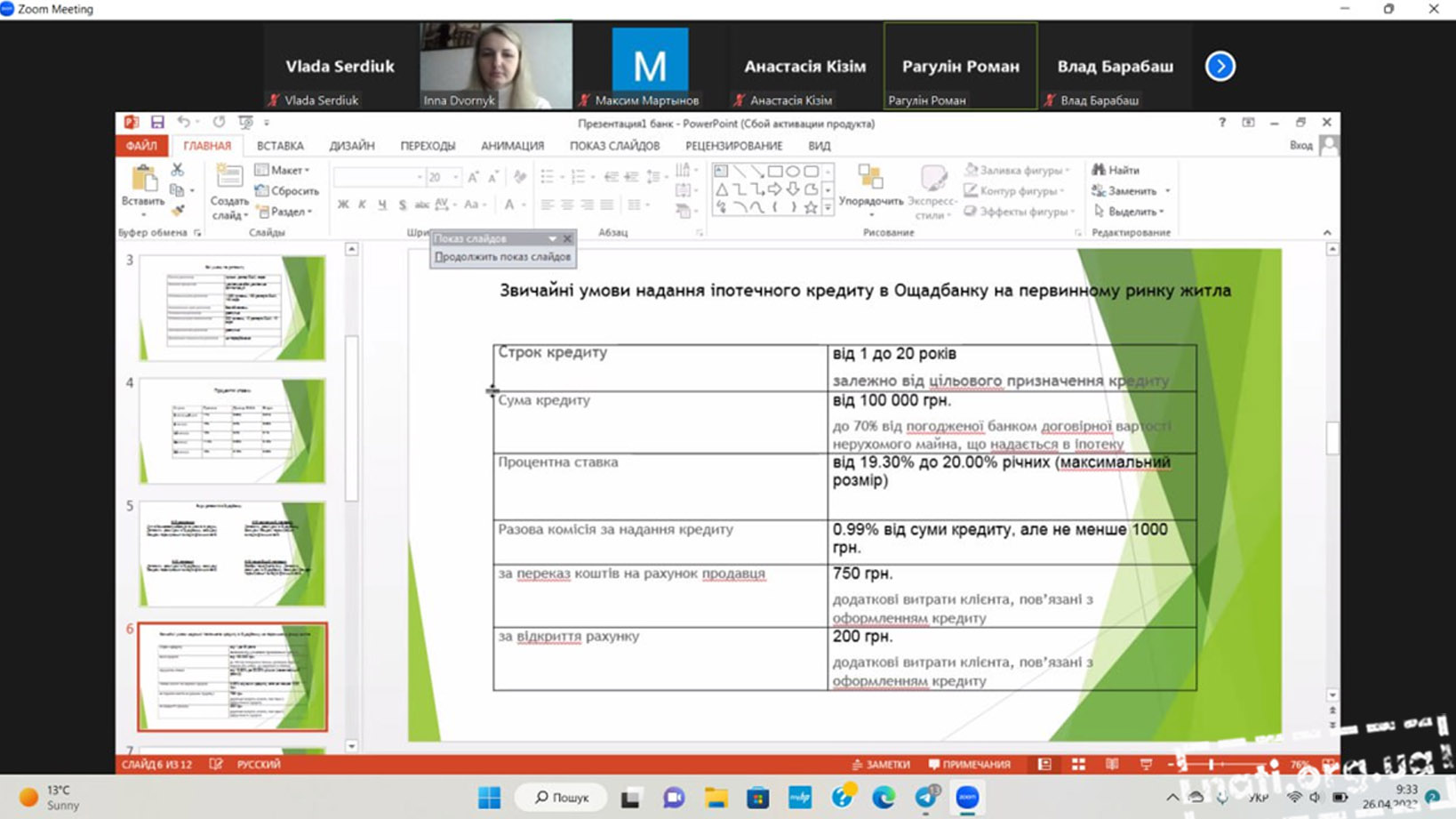Open the ВИД view tab

pos(820,146)
